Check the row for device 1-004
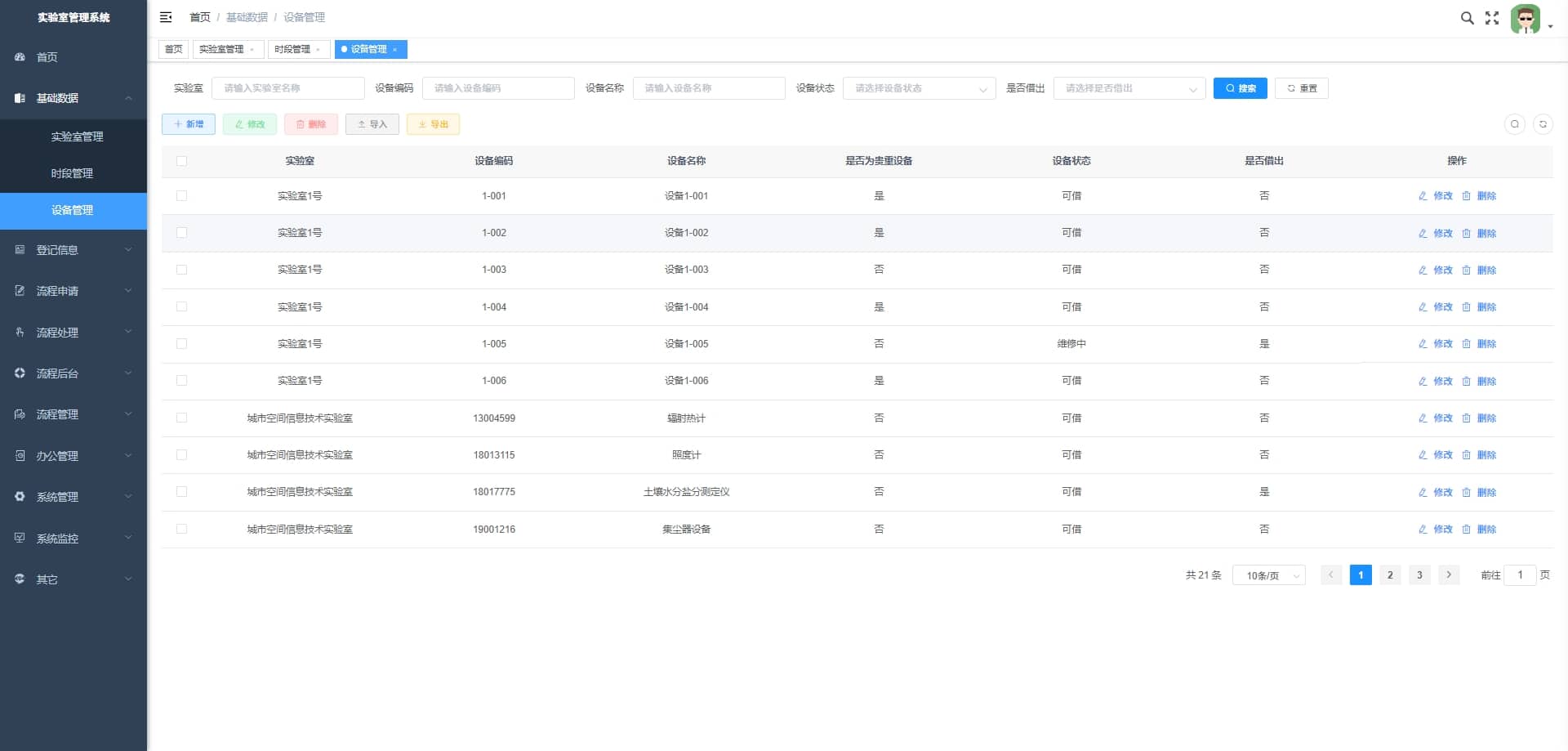Image resolution: width=1568 pixels, height=751 pixels. (x=181, y=307)
